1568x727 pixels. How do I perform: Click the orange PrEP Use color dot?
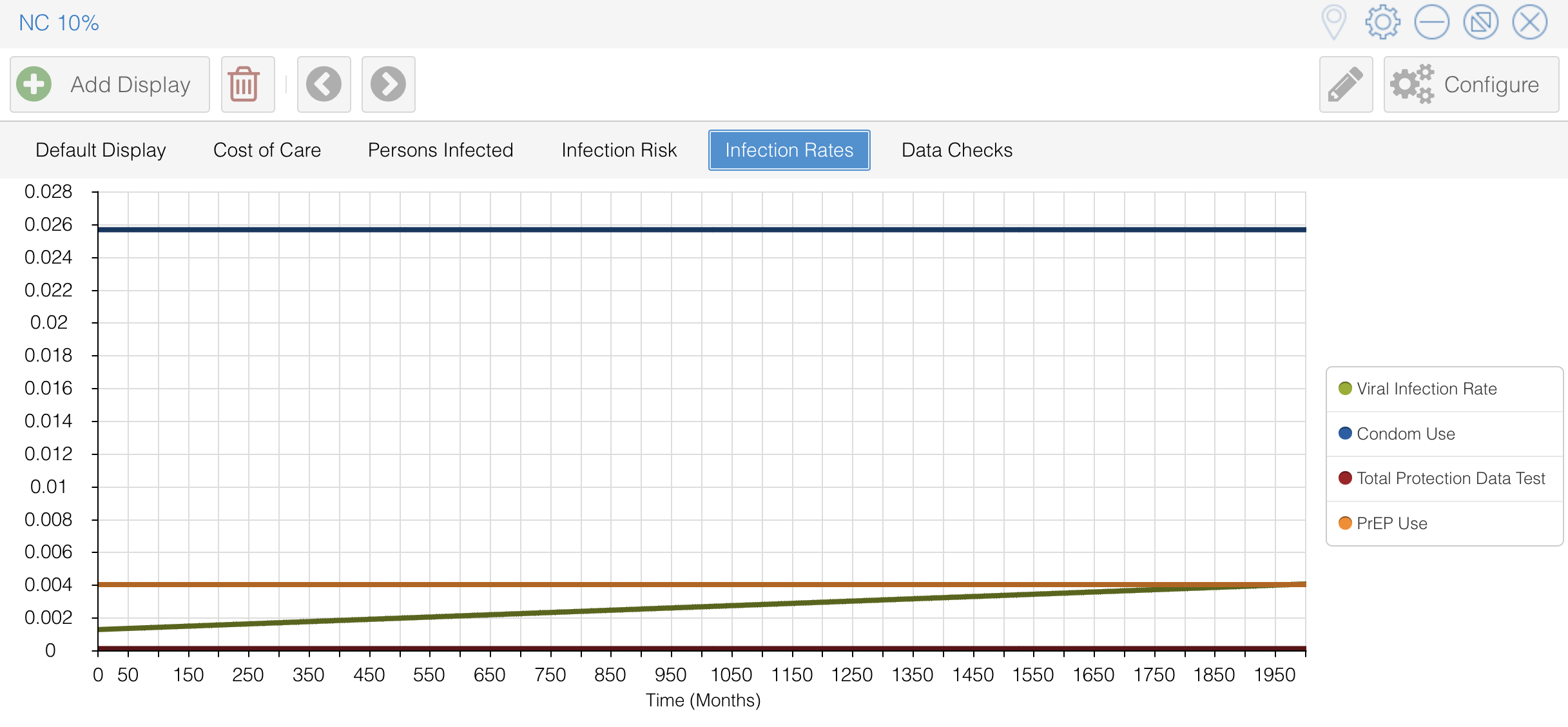pos(1344,523)
